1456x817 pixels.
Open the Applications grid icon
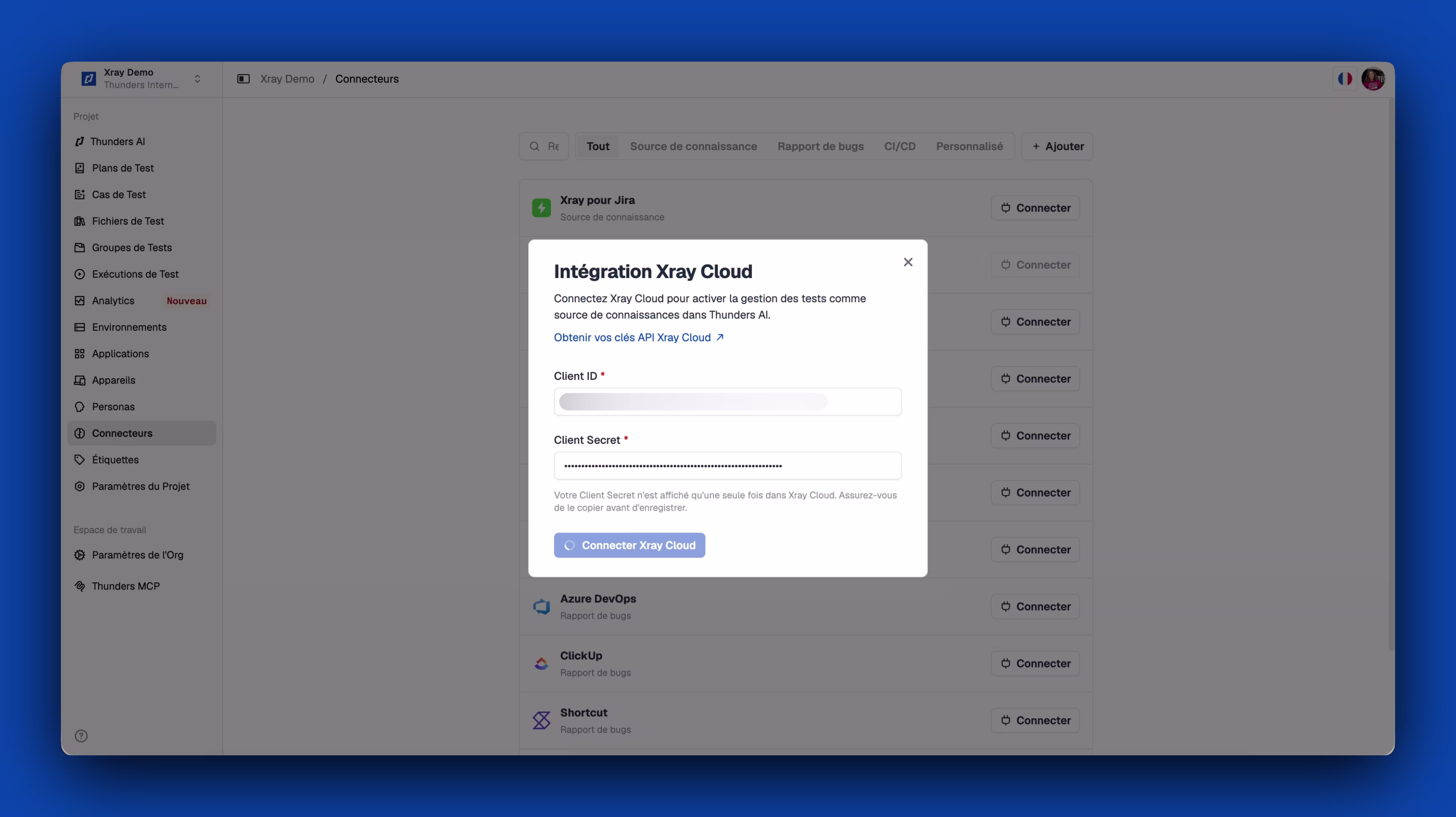(x=80, y=354)
